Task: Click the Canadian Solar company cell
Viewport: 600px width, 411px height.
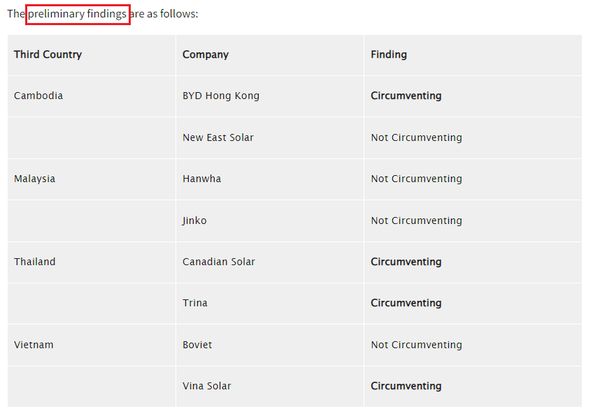Action: tap(219, 262)
